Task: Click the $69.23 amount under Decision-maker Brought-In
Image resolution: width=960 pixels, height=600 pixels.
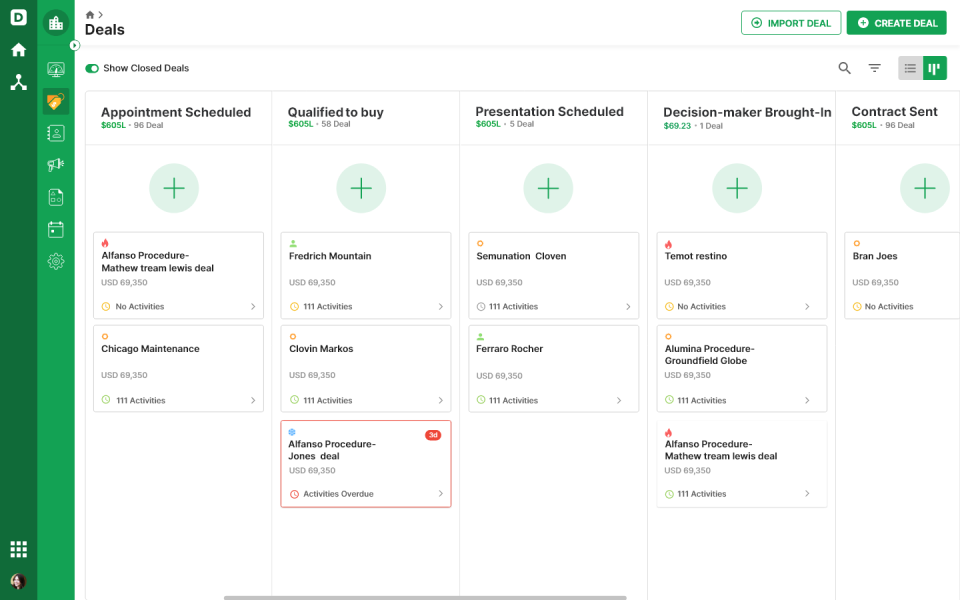Action: (677, 126)
